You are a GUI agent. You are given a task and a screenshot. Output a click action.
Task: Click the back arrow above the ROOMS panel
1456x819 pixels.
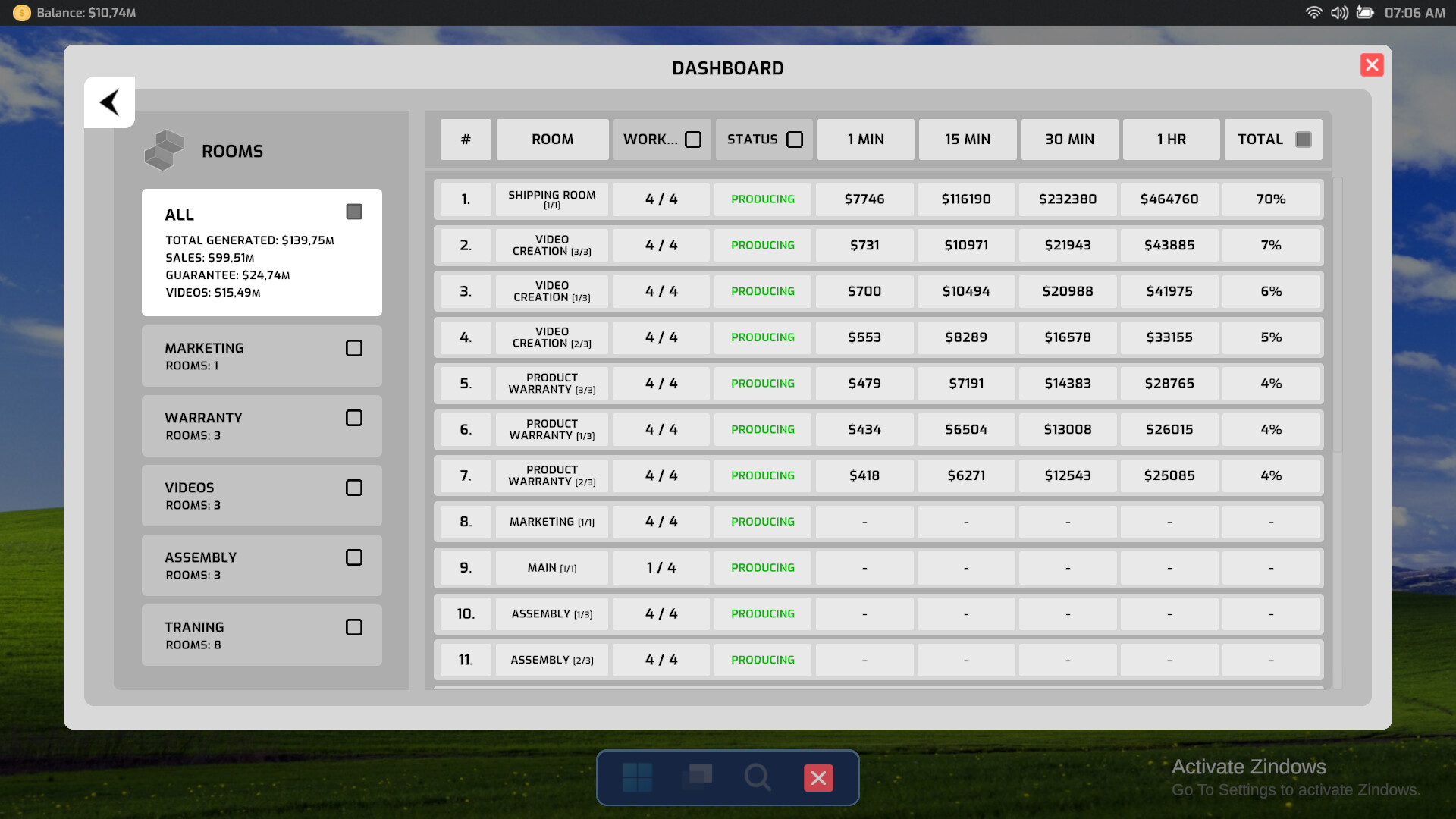coord(109,102)
